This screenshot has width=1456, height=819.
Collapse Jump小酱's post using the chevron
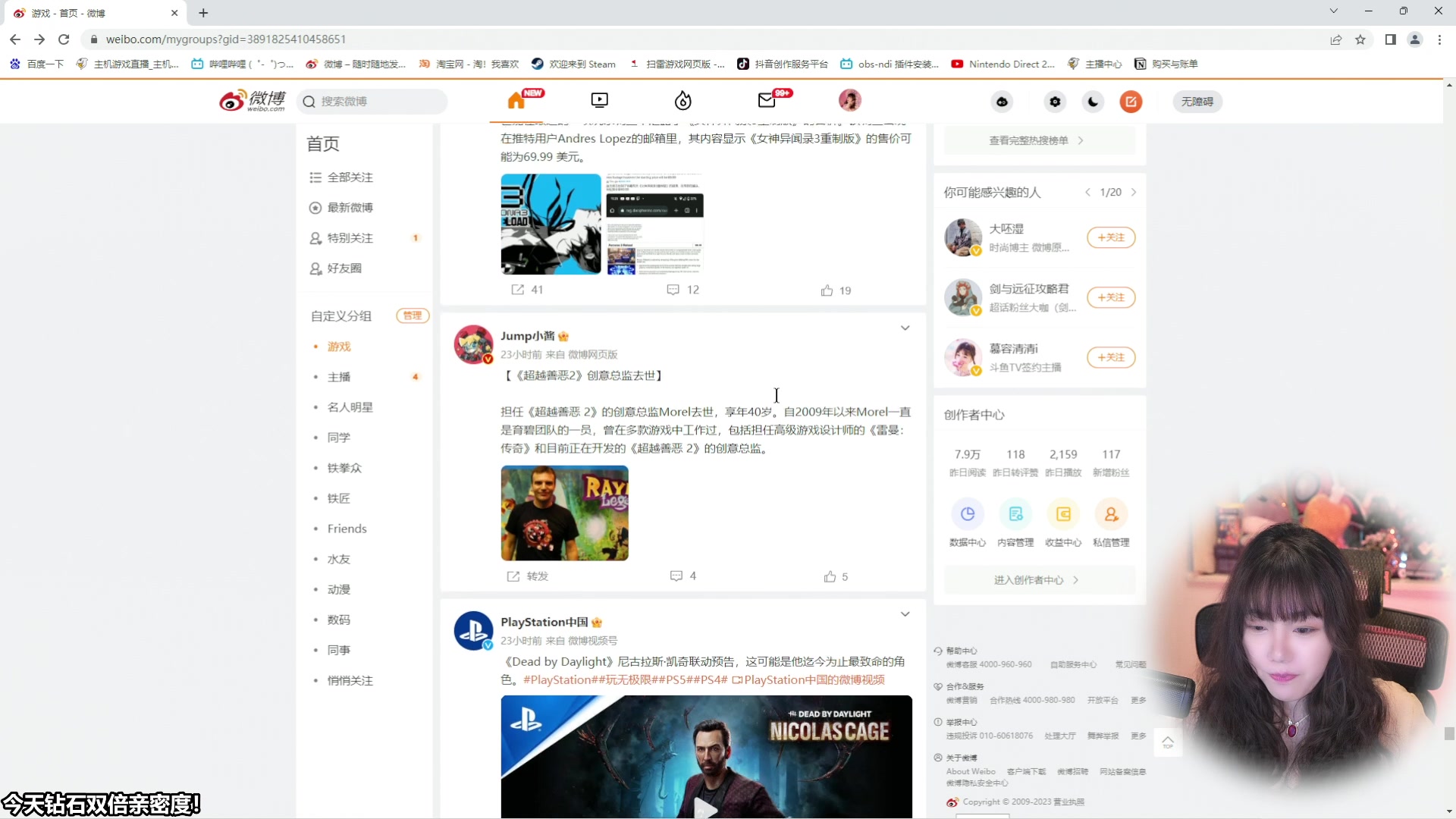905,328
